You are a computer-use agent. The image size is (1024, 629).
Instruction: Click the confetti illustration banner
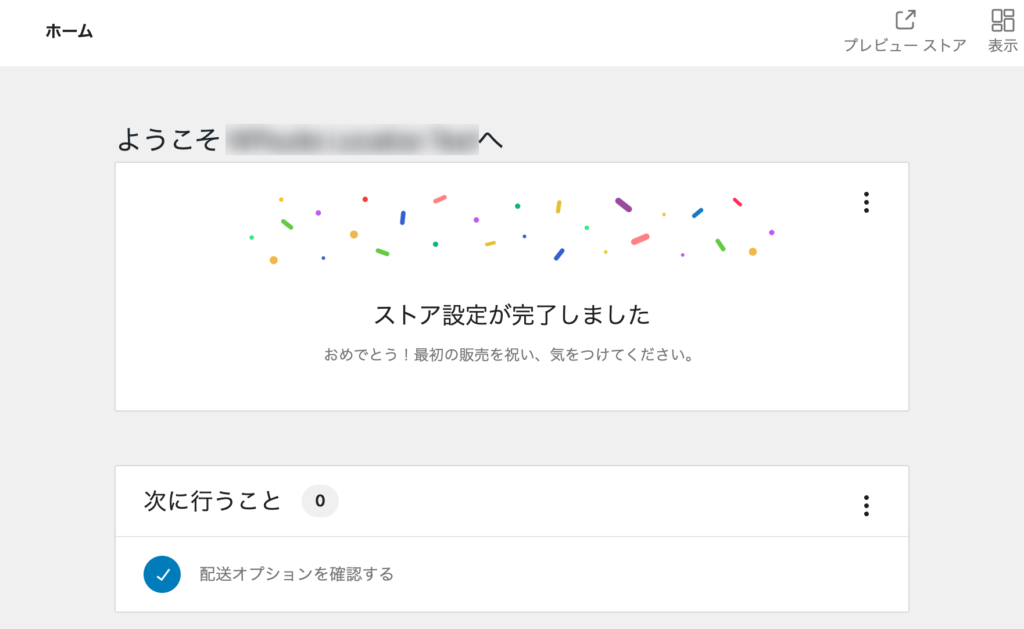click(512, 229)
